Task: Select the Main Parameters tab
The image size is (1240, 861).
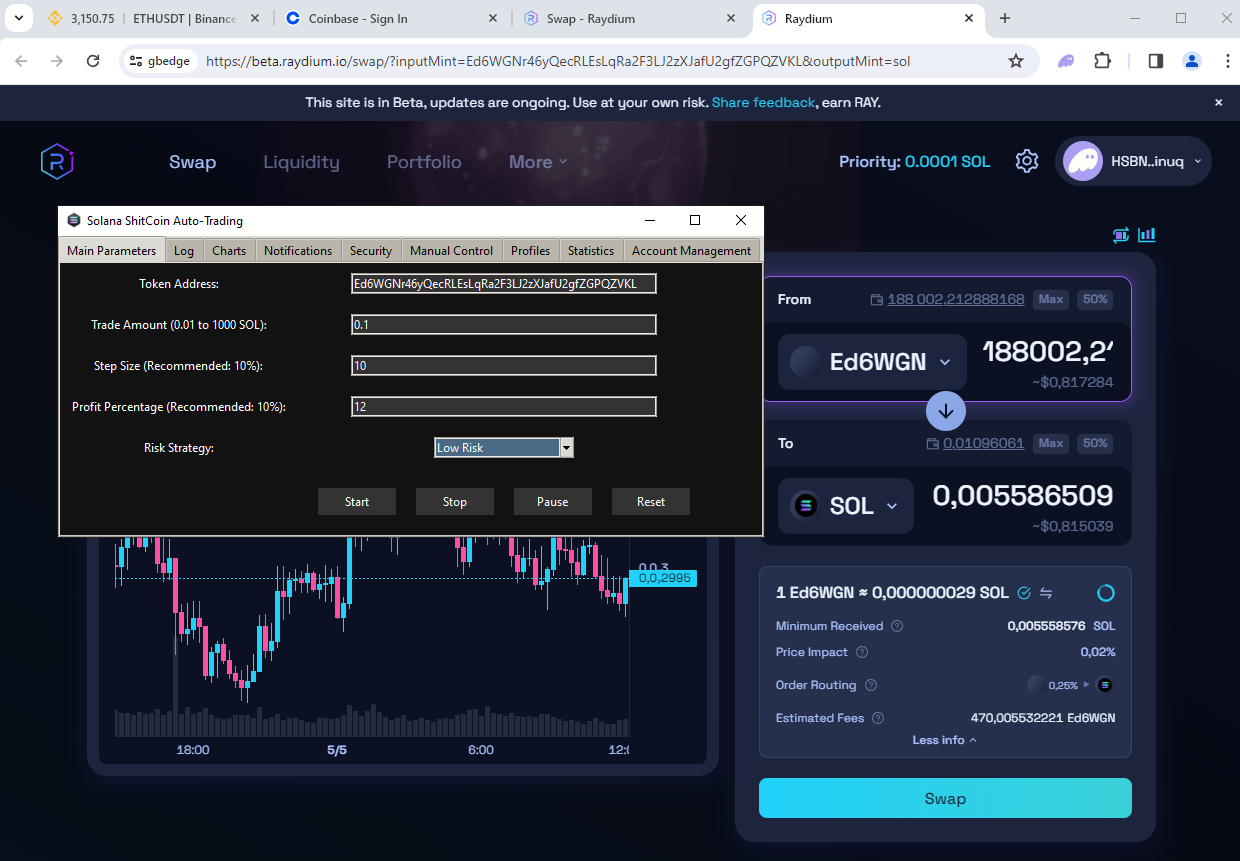Action: (112, 250)
